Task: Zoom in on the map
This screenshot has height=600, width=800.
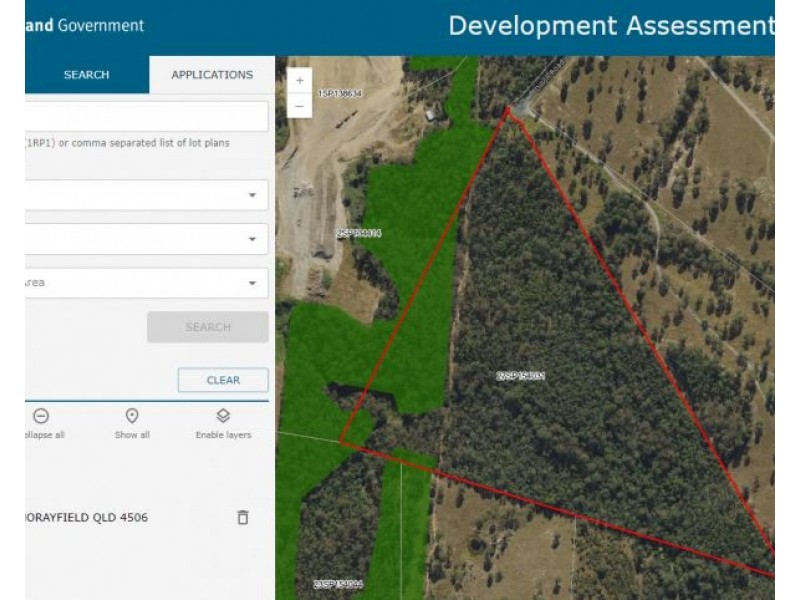Action: click(299, 81)
